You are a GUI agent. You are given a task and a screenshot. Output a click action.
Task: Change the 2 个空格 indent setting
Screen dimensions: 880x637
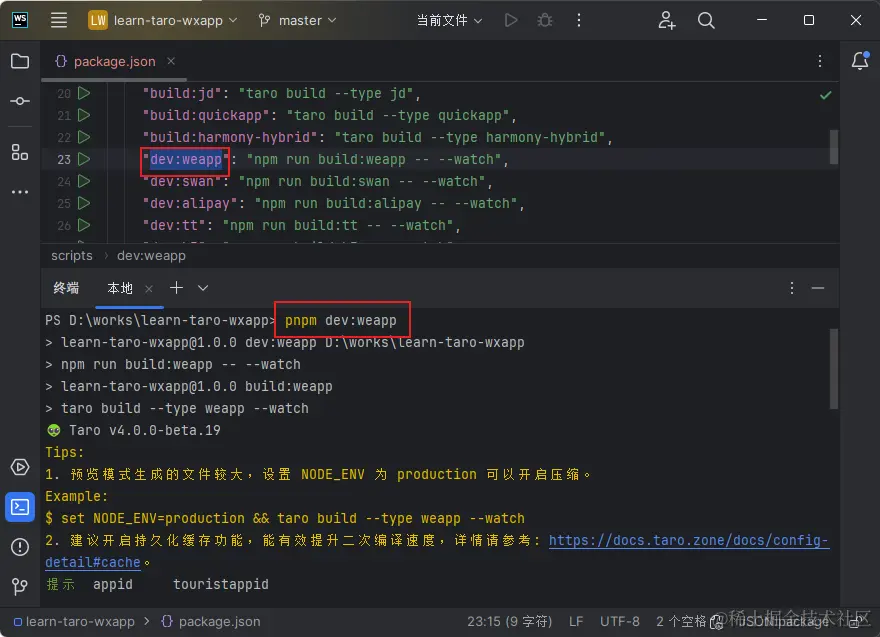pos(681,621)
